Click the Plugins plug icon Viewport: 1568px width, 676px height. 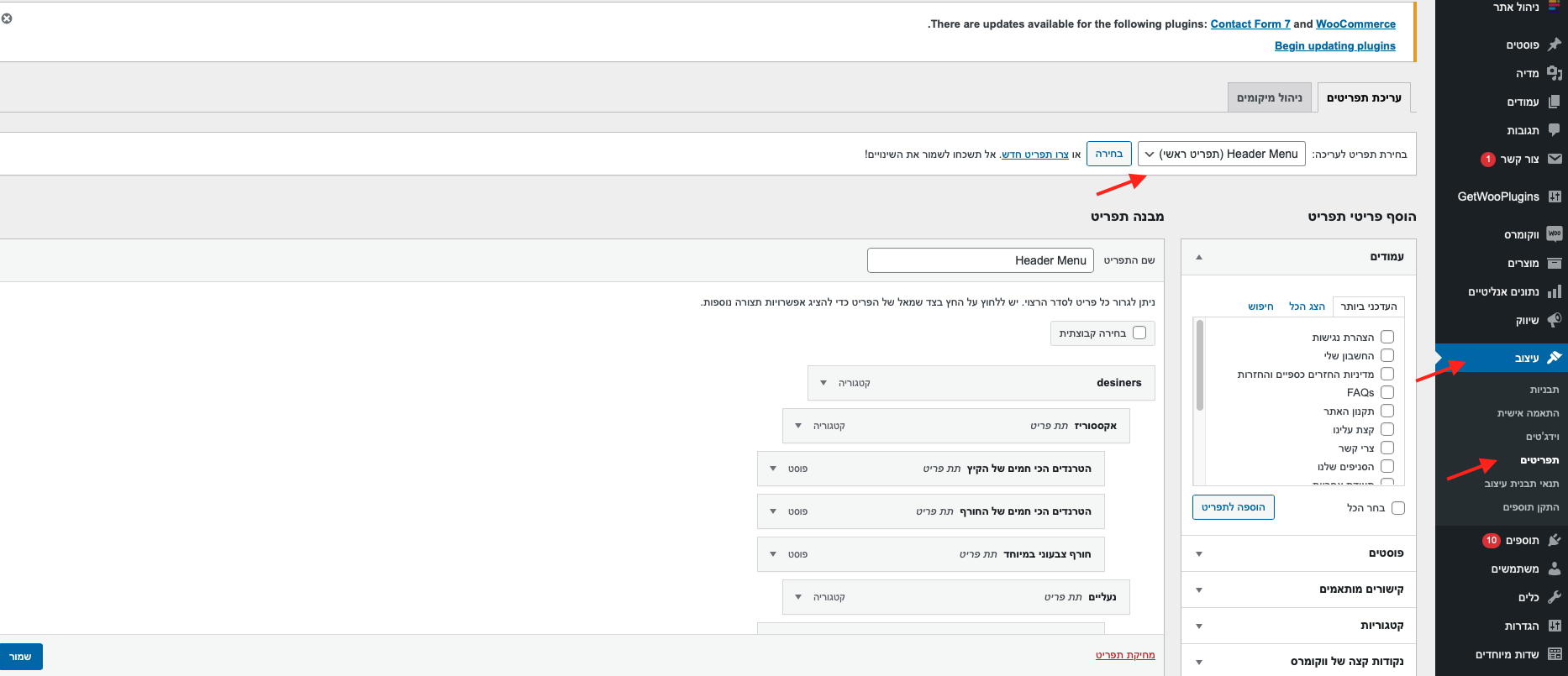tap(1554, 540)
